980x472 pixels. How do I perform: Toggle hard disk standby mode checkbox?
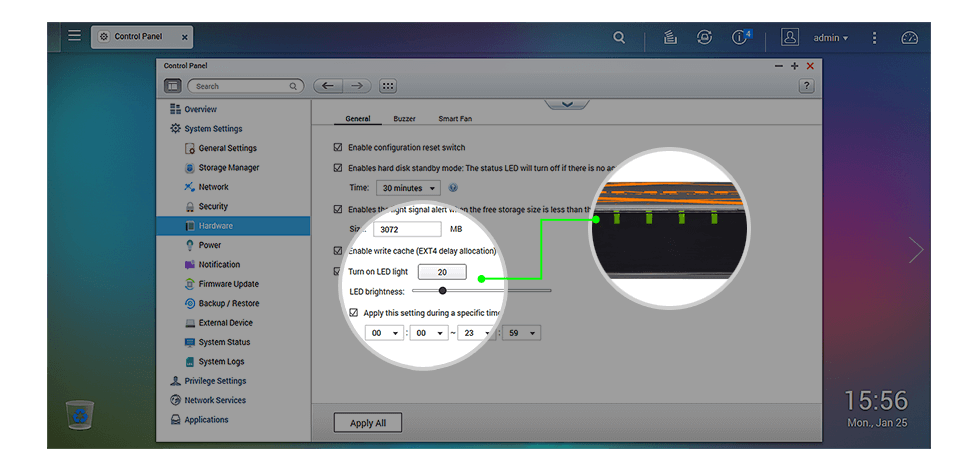(338, 168)
